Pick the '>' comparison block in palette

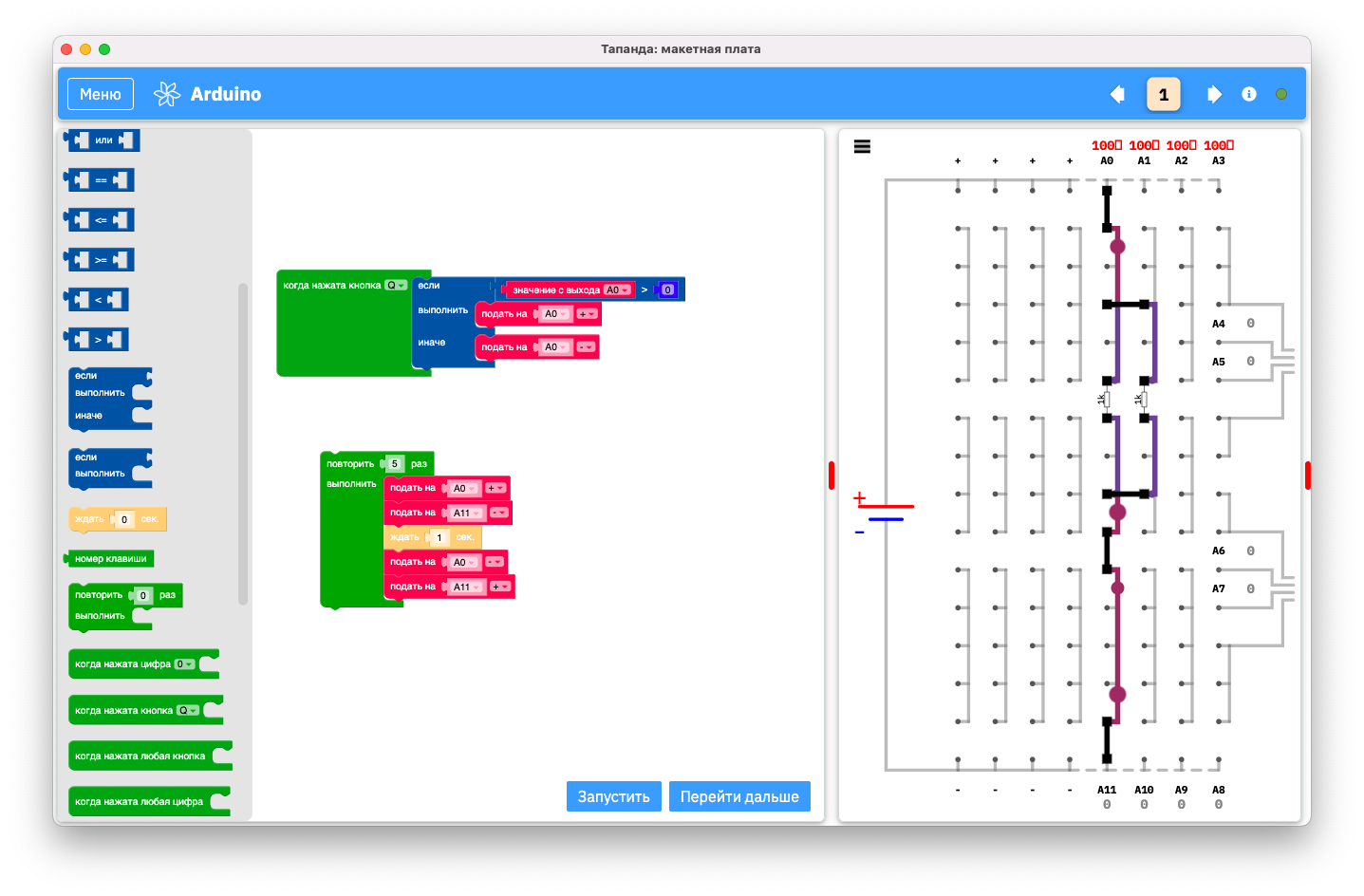[x=97, y=340]
